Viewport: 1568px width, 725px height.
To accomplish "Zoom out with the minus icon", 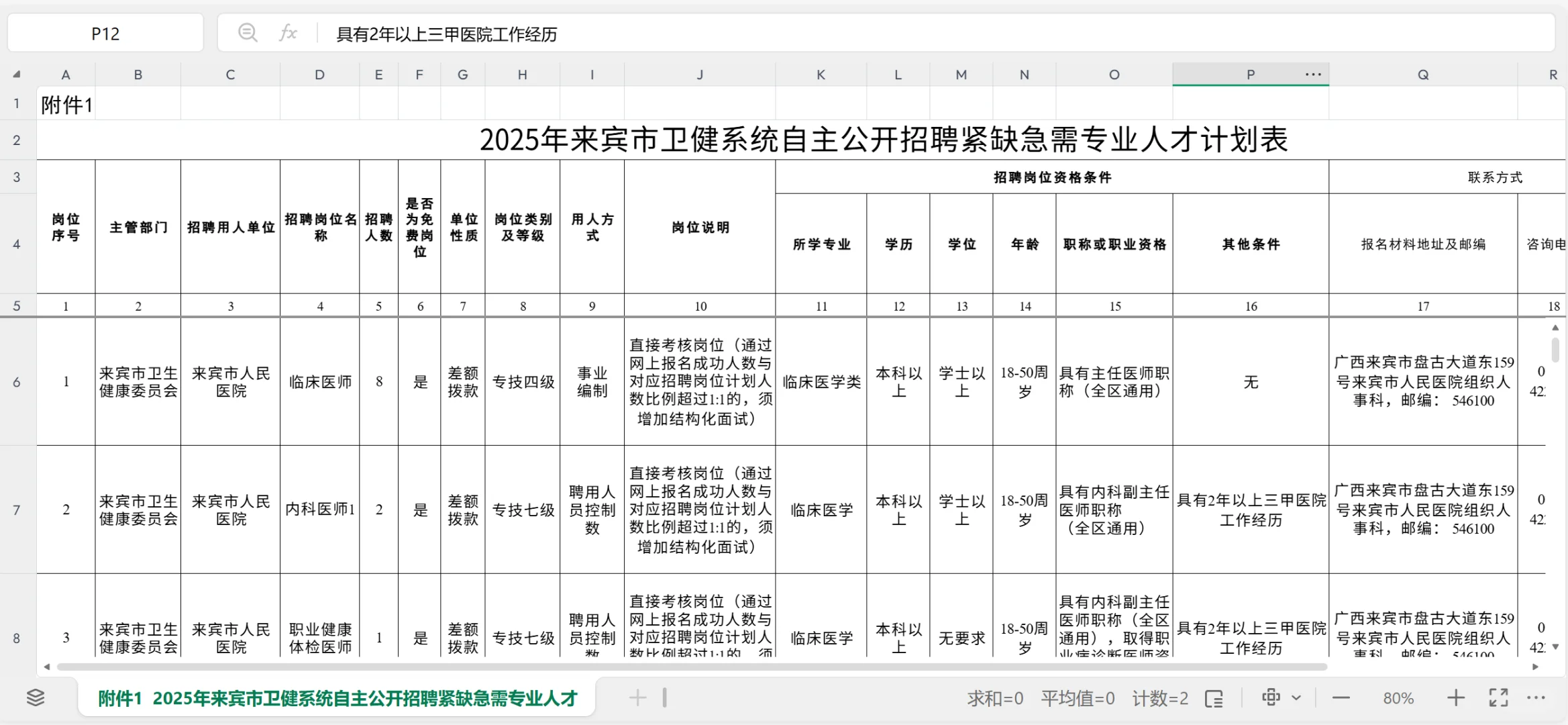I will [1341, 698].
